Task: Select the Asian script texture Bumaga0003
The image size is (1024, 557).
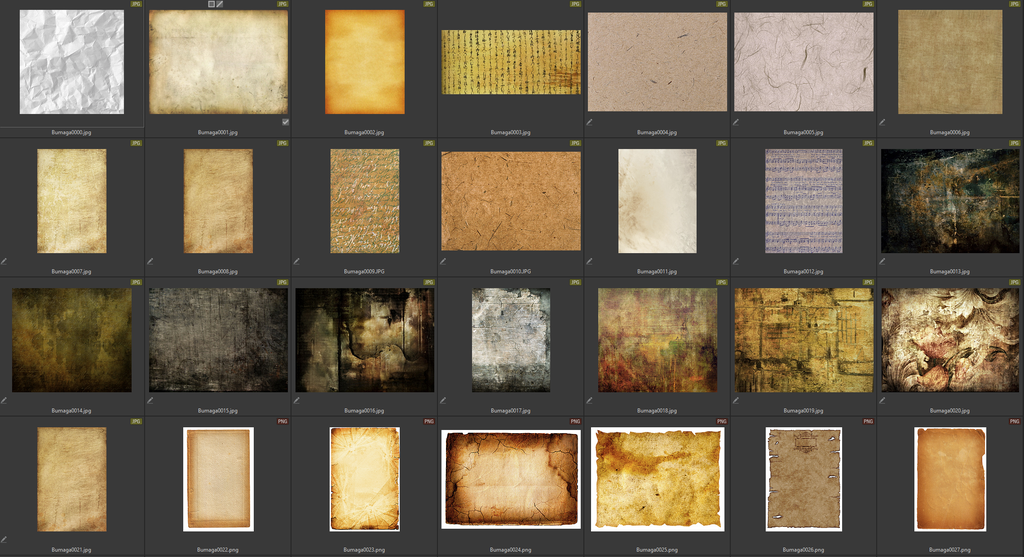Action: (x=511, y=62)
